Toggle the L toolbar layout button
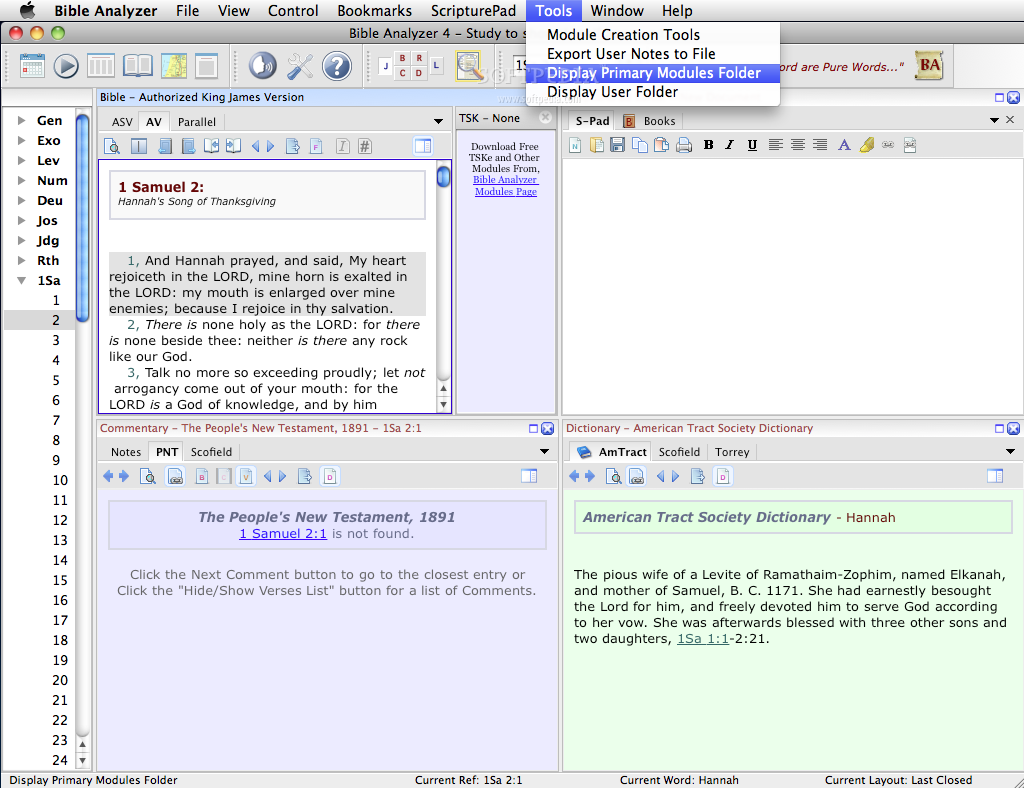This screenshot has width=1024, height=788. (x=436, y=65)
